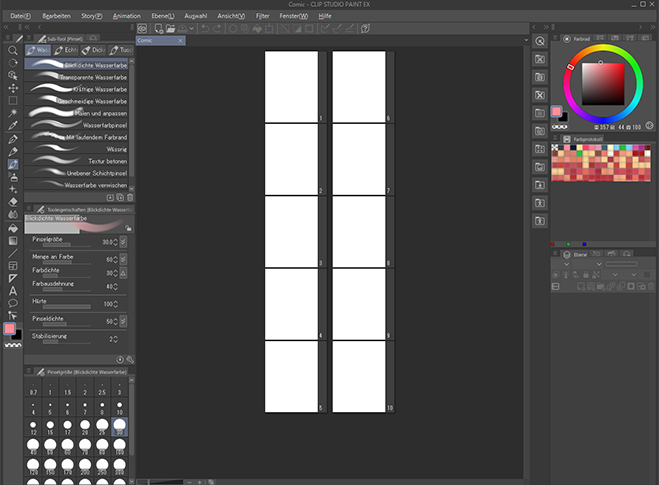Toggle the Pinseldichte dynamics setting button

123,321
